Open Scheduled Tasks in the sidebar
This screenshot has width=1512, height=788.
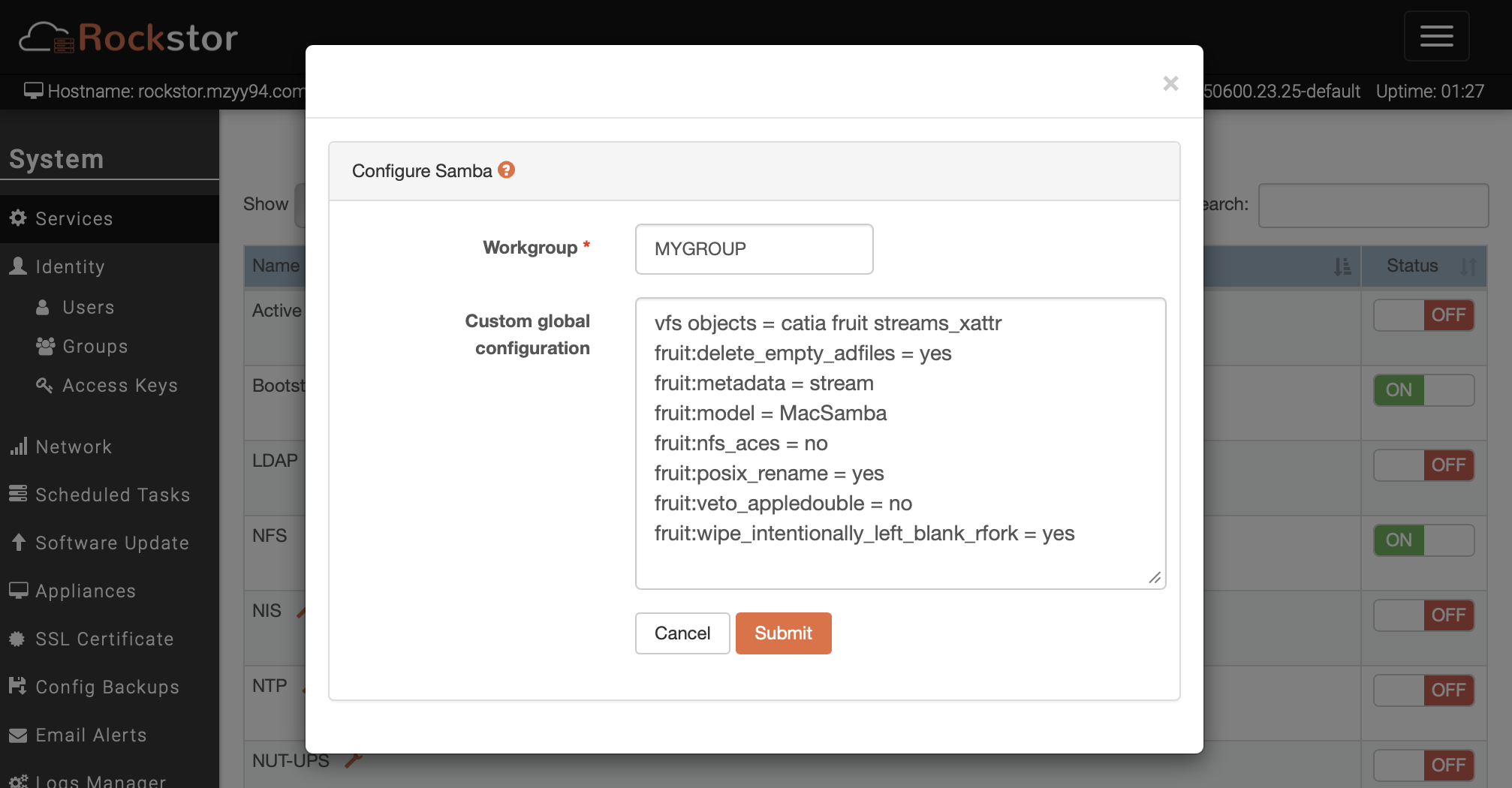[x=113, y=495]
